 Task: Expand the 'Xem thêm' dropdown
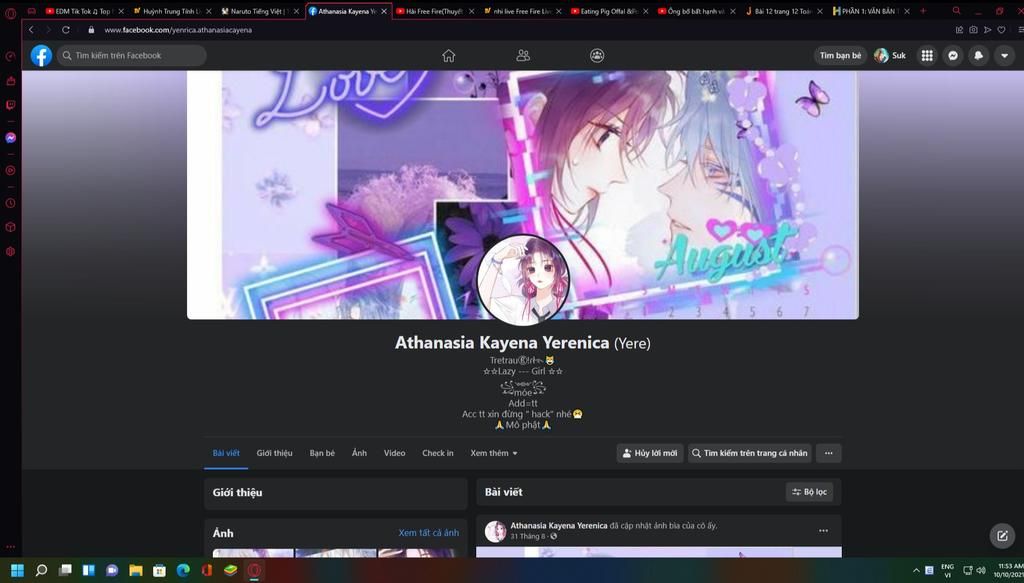click(x=494, y=453)
